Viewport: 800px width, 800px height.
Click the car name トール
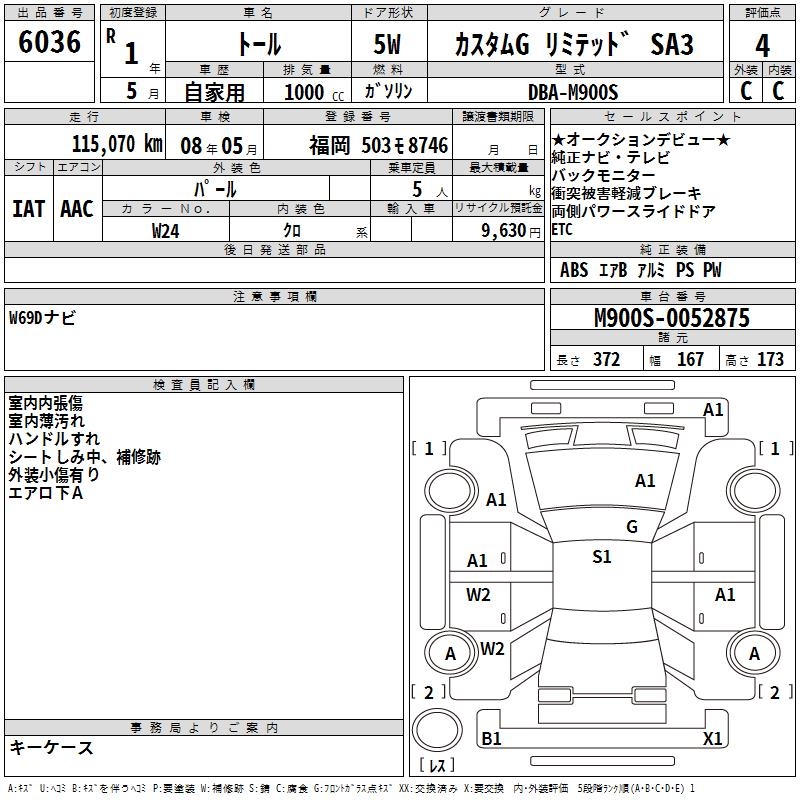pos(257,44)
